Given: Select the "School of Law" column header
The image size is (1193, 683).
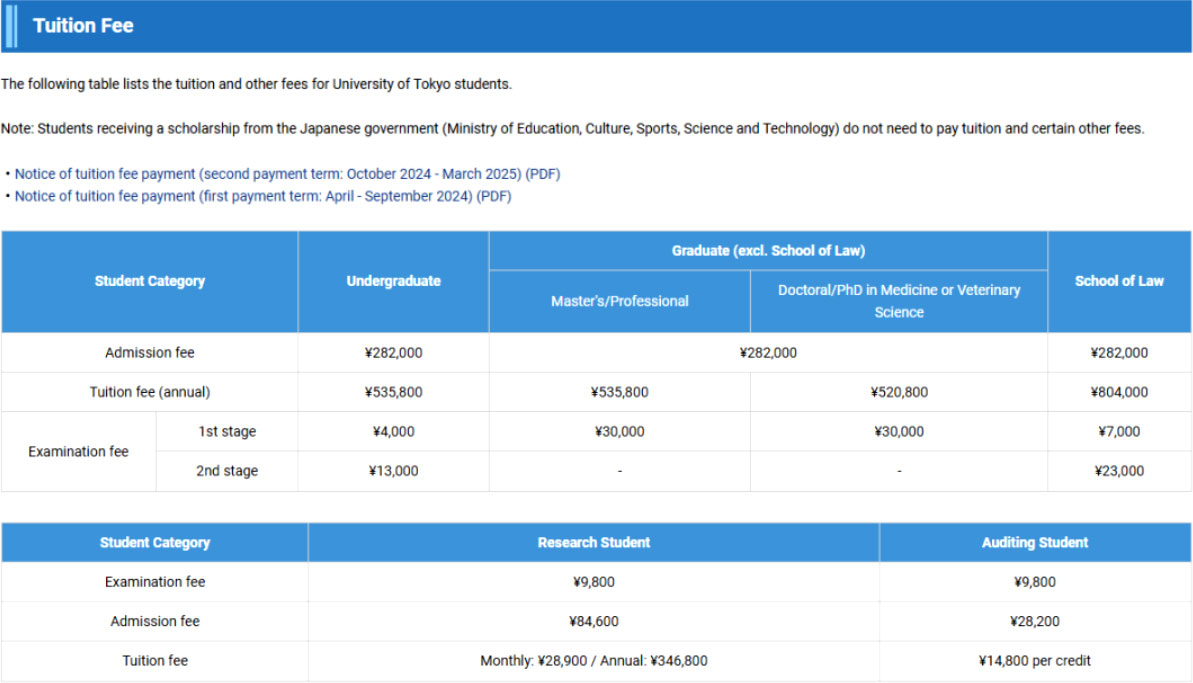Looking at the screenshot, I should pyautogui.click(x=1119, y=281).
